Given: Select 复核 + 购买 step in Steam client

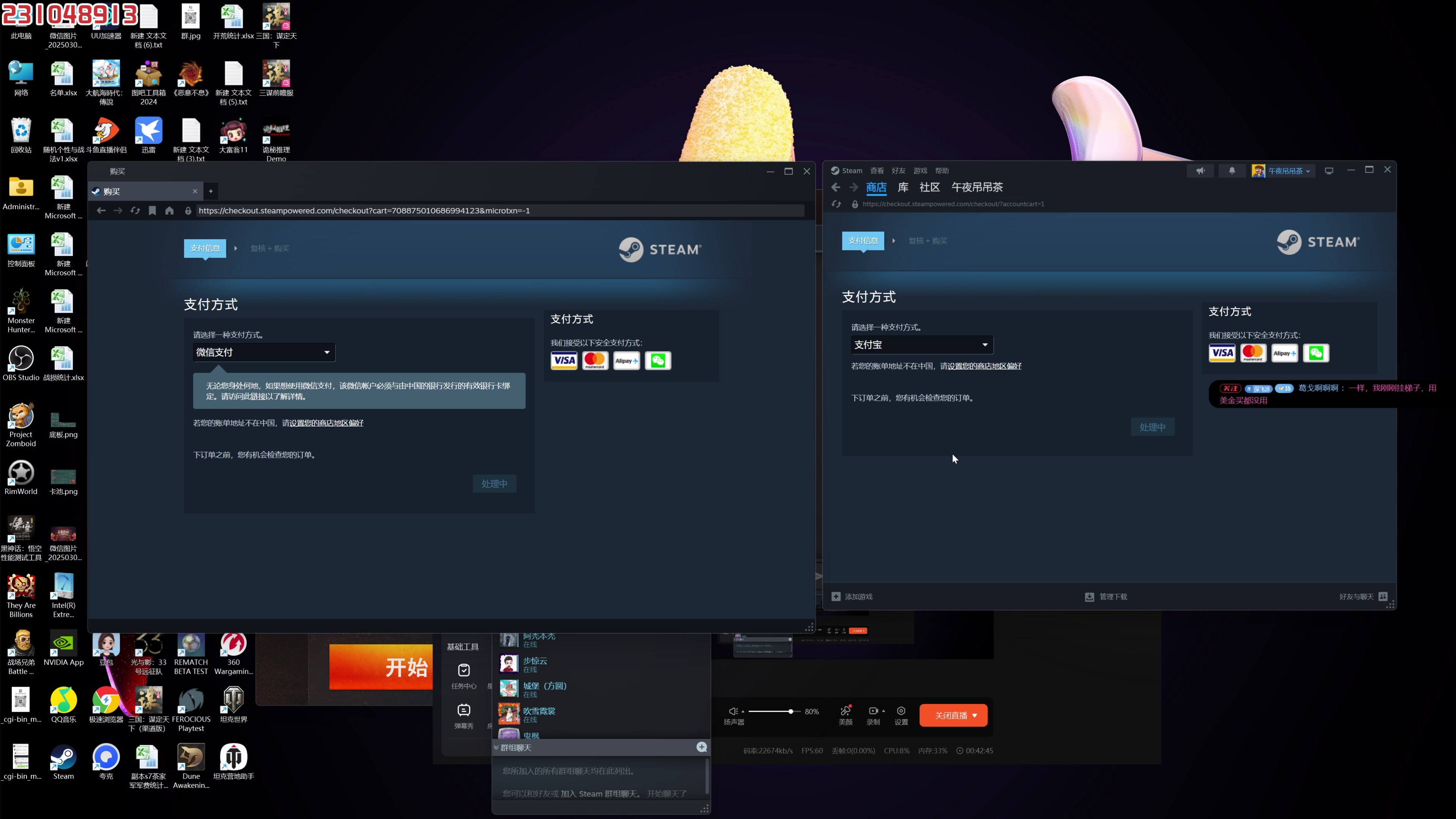Looking at the screenshot, I should coord(927,241).
